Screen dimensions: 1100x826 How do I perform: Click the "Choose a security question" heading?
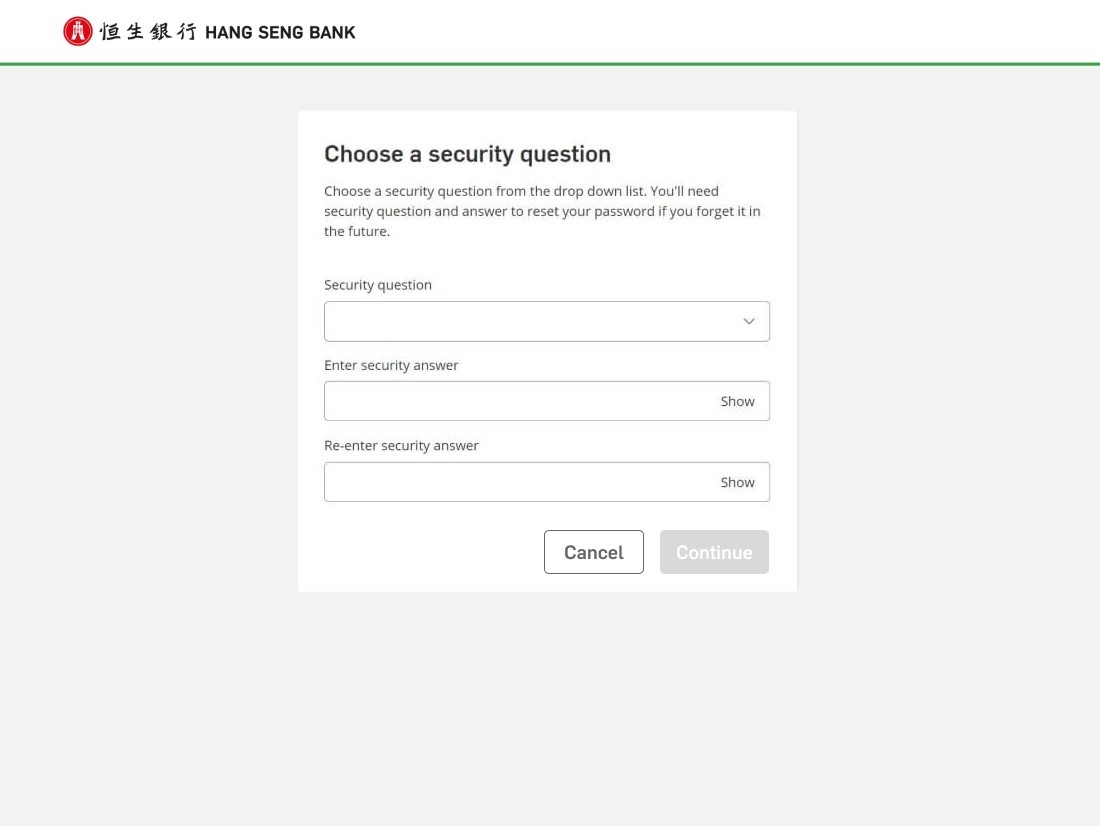pos(467,154)
